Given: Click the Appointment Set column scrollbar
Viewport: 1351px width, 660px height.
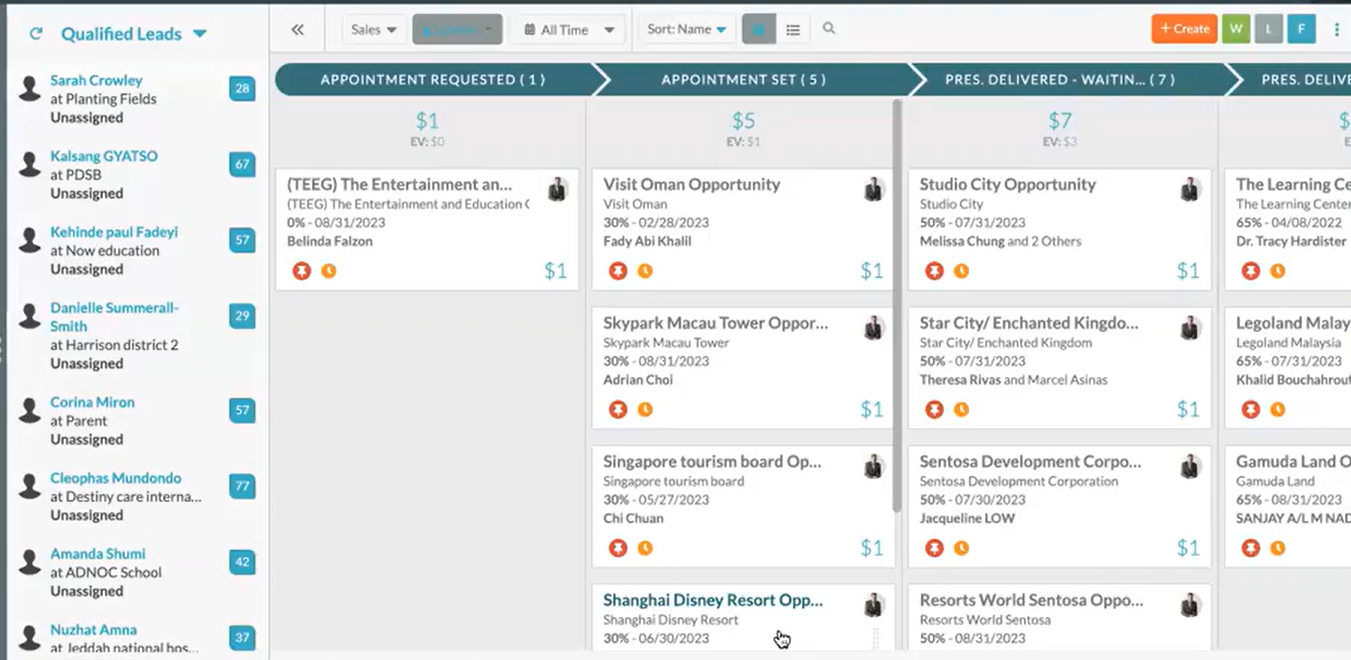Looking at the screenshot, I should pos(897,300).
